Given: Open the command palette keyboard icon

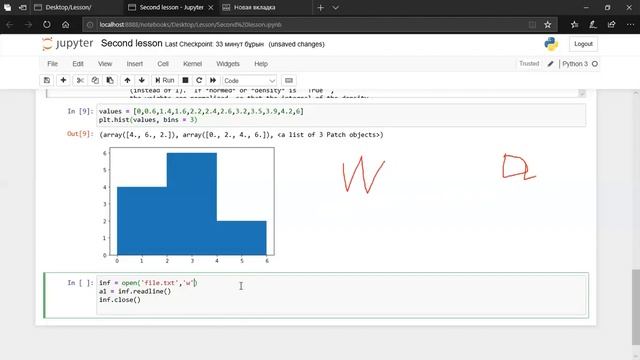Looking at the screenshot, I should pos(289,80).
